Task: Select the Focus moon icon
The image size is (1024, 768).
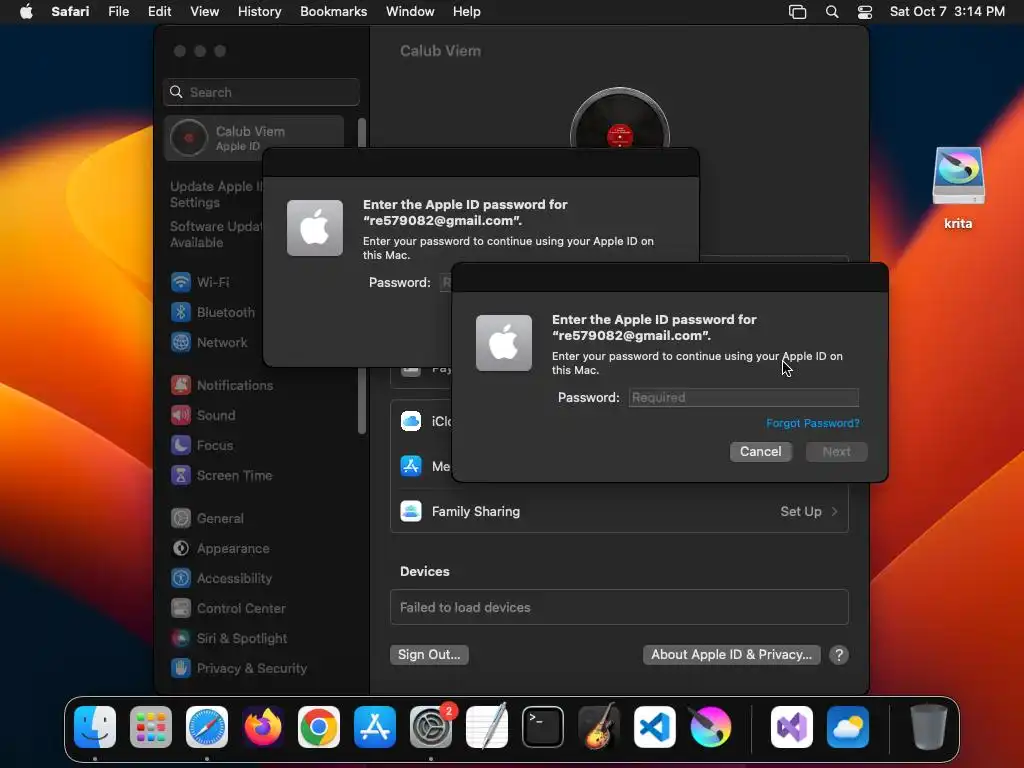Action: [181, 445]
